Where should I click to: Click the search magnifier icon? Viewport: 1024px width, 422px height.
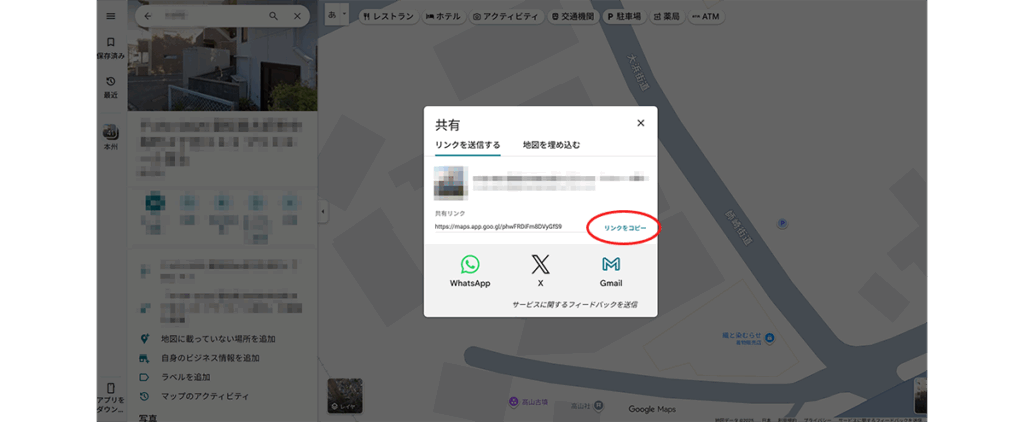(274, 17)
